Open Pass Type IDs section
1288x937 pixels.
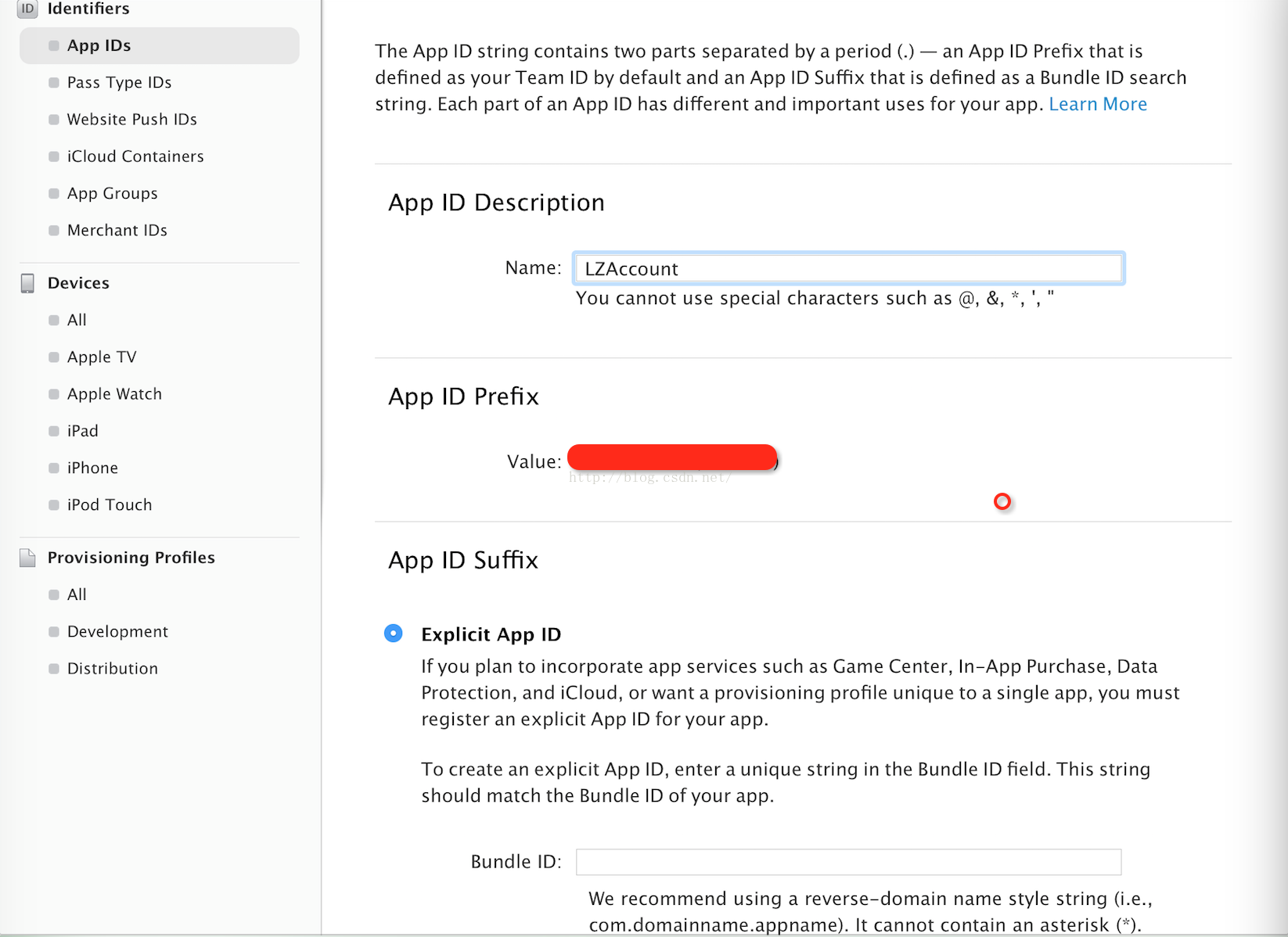(x=119, y=82)
